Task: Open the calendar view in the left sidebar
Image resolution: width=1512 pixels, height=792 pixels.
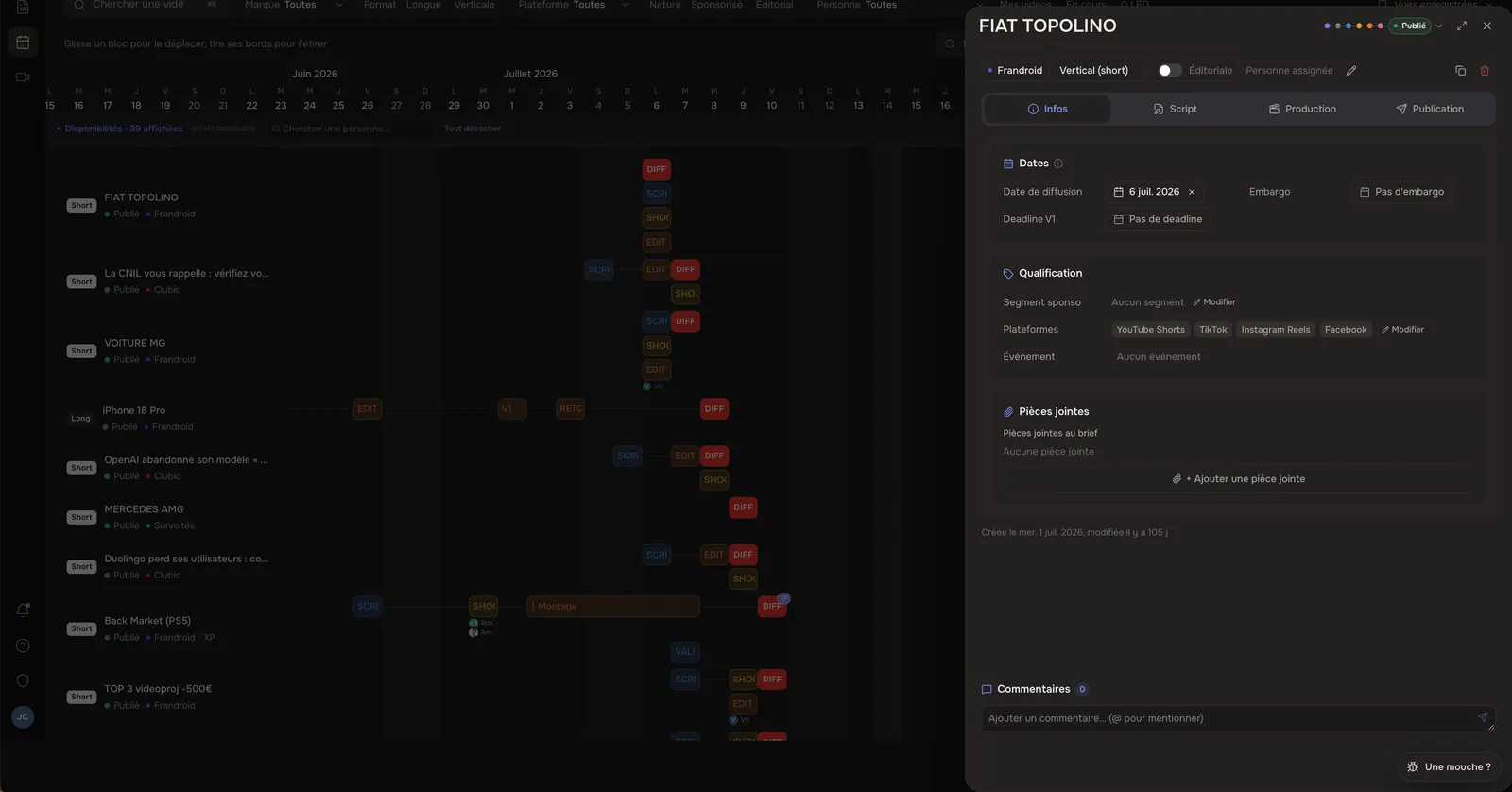Action: (x=23, y=43)
